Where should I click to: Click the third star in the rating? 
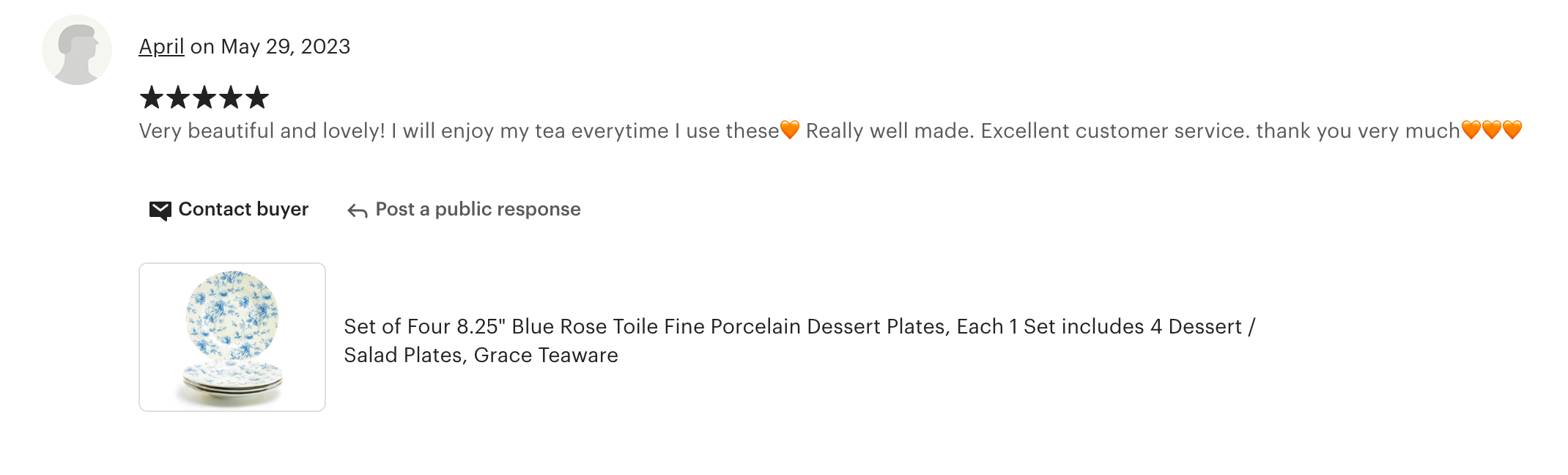tap(204, 97)
